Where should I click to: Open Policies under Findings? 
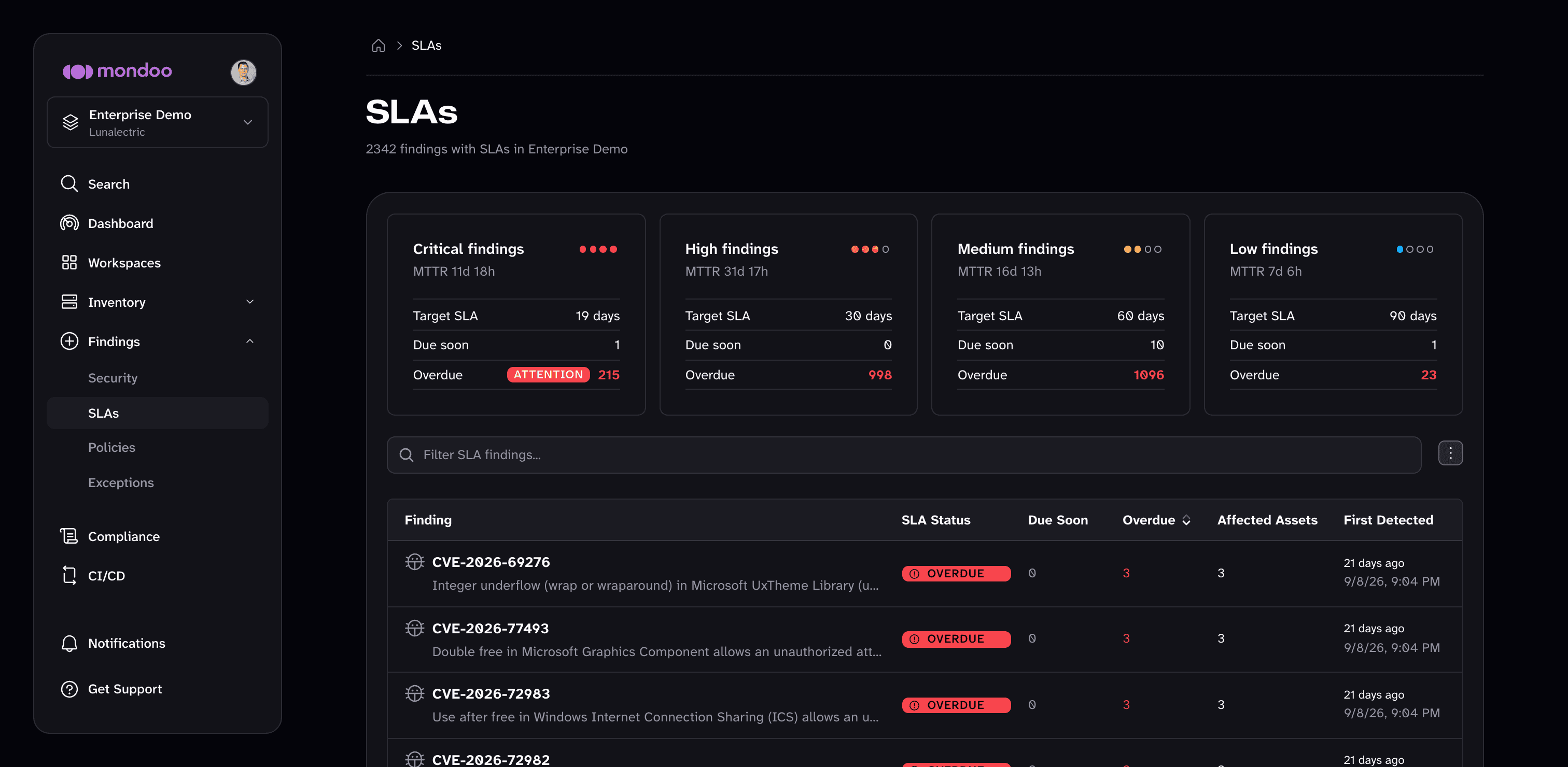(x=111, y=447)
